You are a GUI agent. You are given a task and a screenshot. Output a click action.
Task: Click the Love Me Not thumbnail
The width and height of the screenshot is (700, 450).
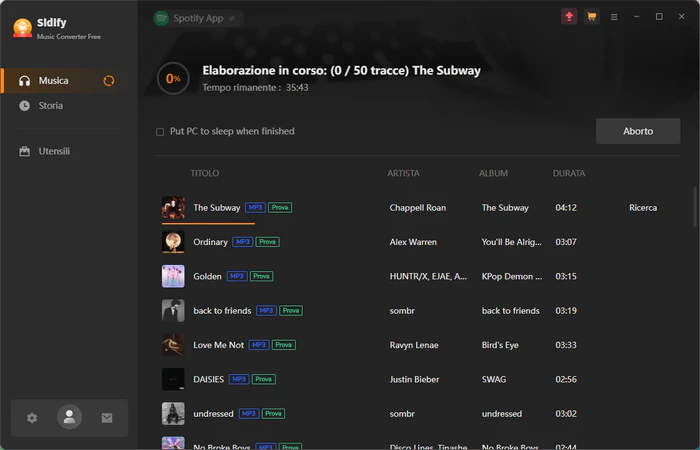[x=173, y=345]
